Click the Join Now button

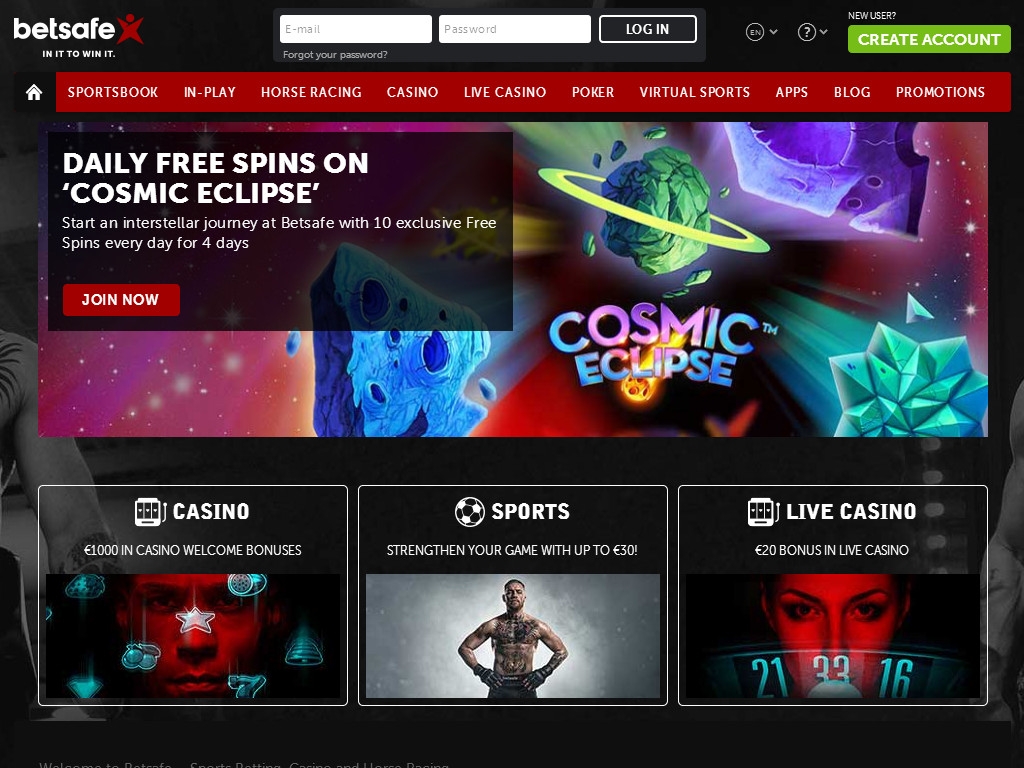(121, 300)
